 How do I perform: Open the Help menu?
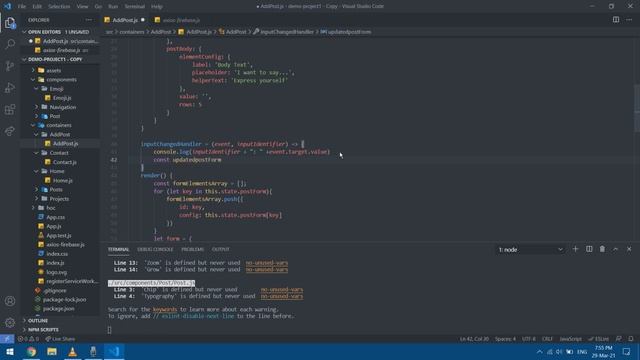point(157,7)
